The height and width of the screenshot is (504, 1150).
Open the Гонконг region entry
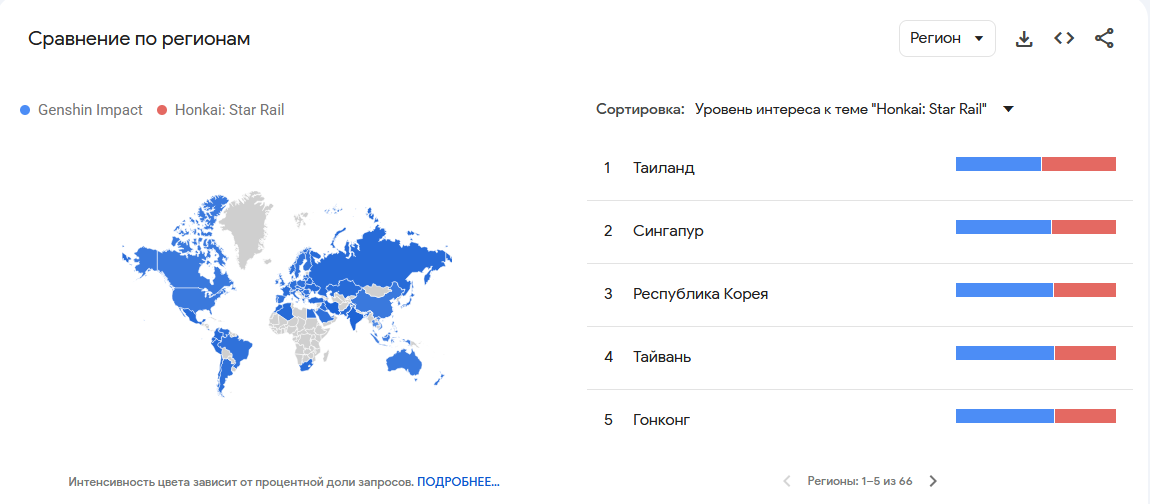click(x=661, y=420)
